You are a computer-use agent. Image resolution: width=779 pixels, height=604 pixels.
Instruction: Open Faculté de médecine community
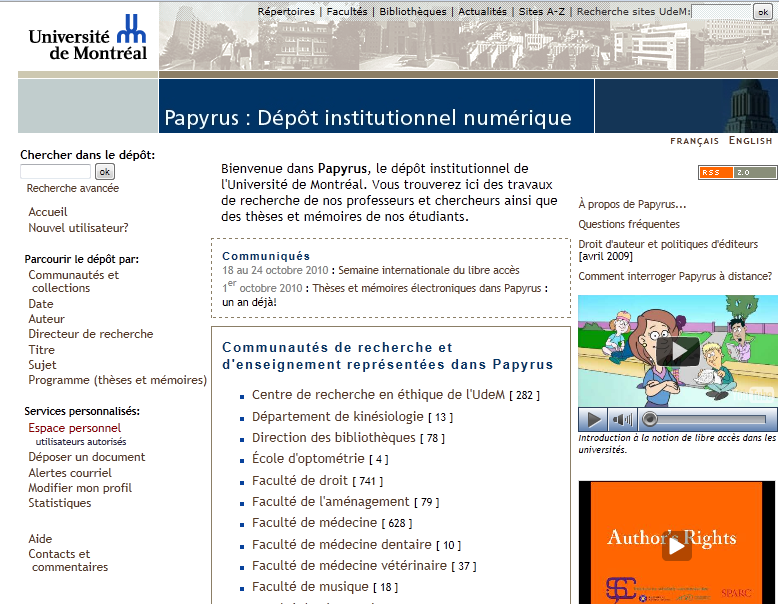click(x=314, y=523)
